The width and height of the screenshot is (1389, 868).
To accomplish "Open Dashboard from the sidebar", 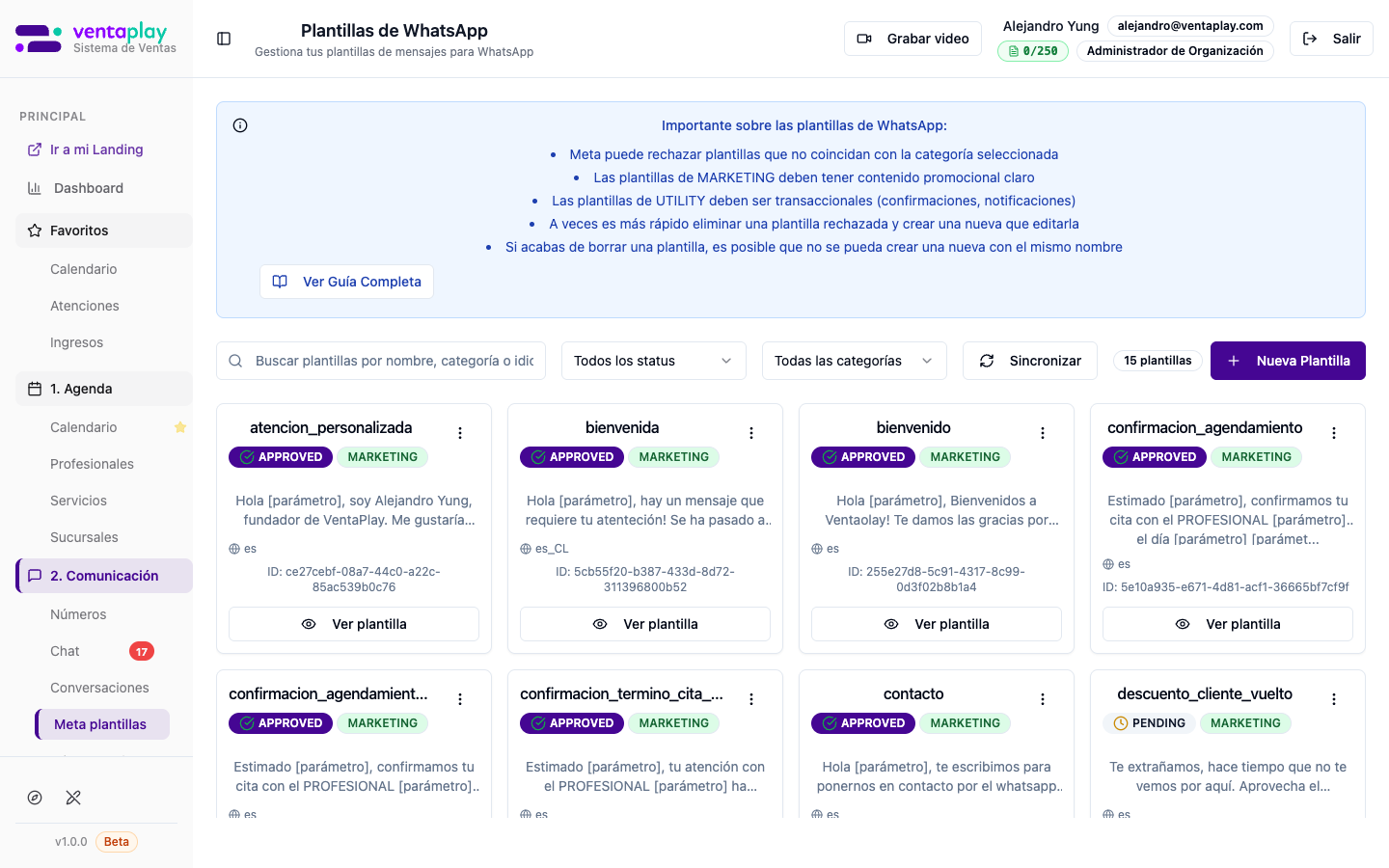I will pos(89,188).
